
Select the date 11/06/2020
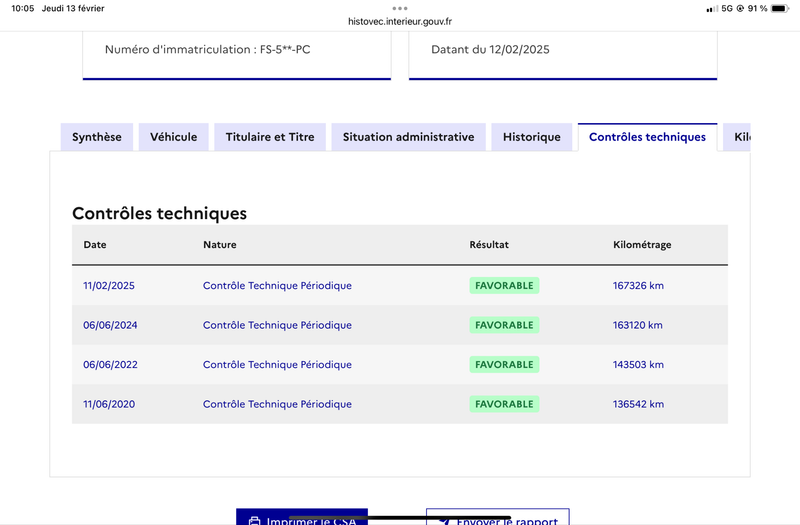(109, 404)
